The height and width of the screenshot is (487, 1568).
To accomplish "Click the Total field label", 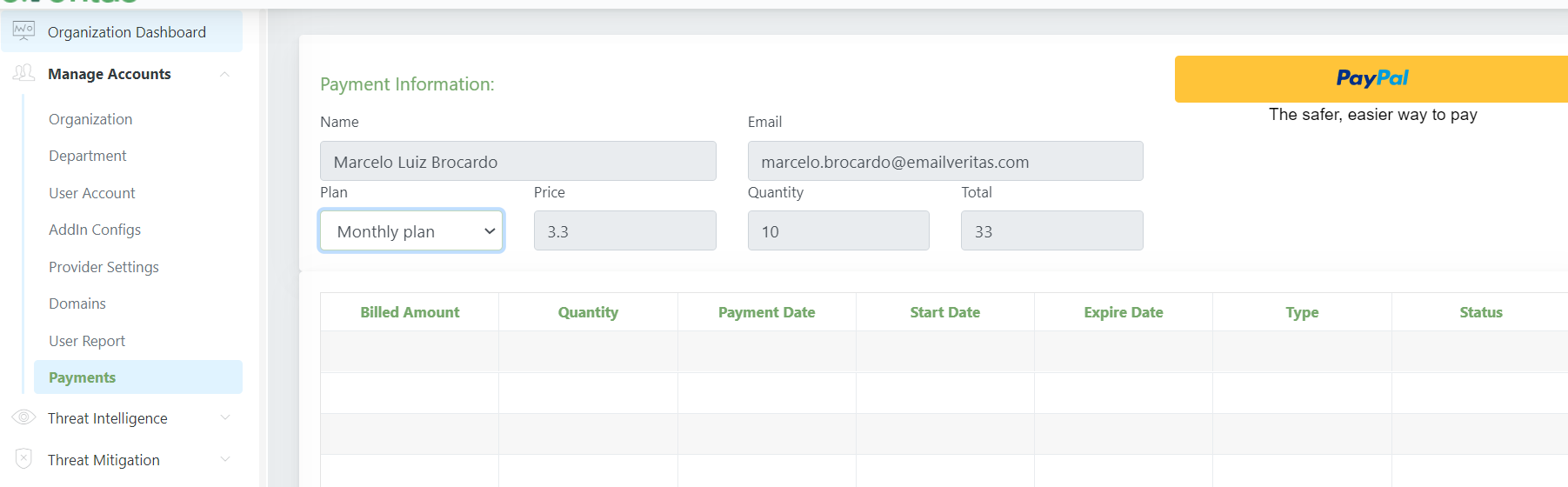I will (x=976, y=192).
